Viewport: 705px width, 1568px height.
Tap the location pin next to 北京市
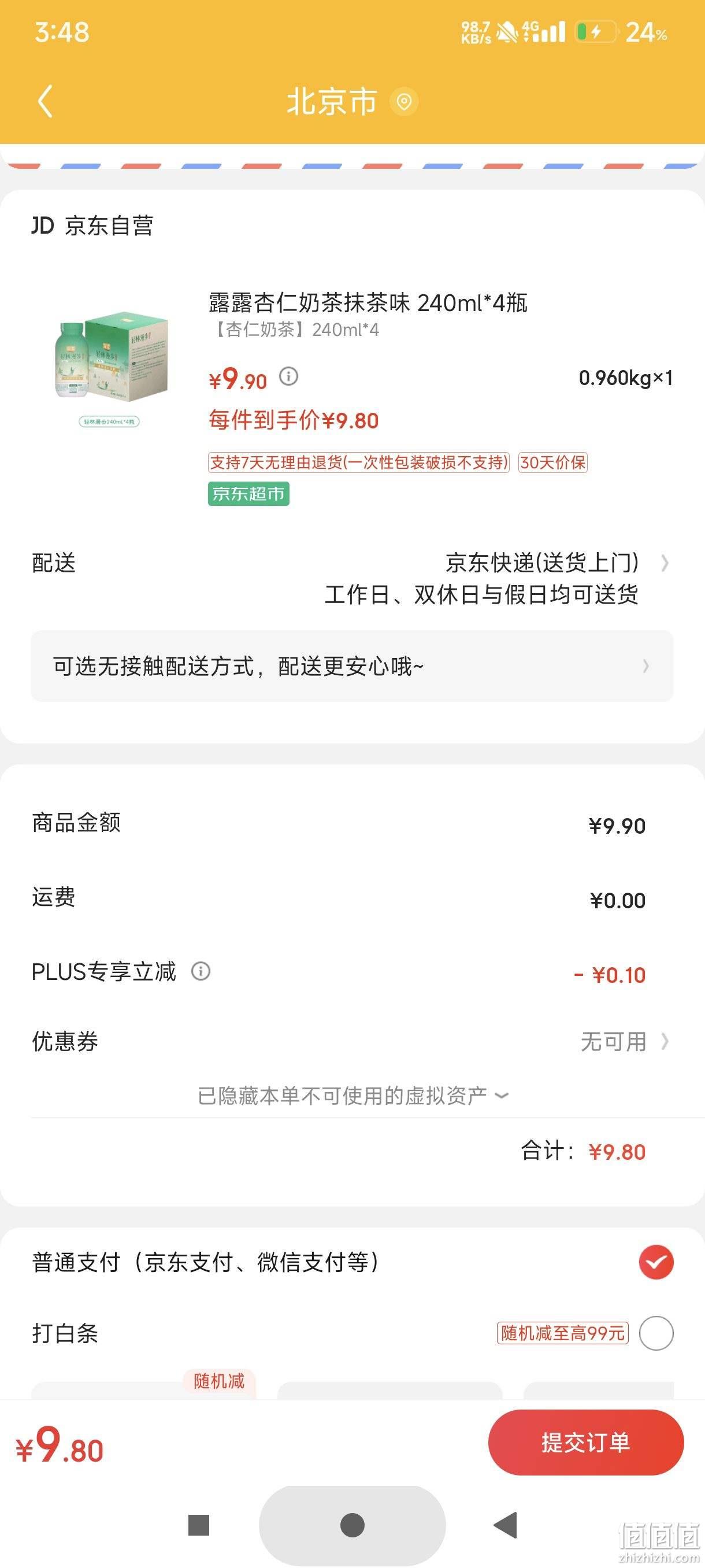(404, 102)
